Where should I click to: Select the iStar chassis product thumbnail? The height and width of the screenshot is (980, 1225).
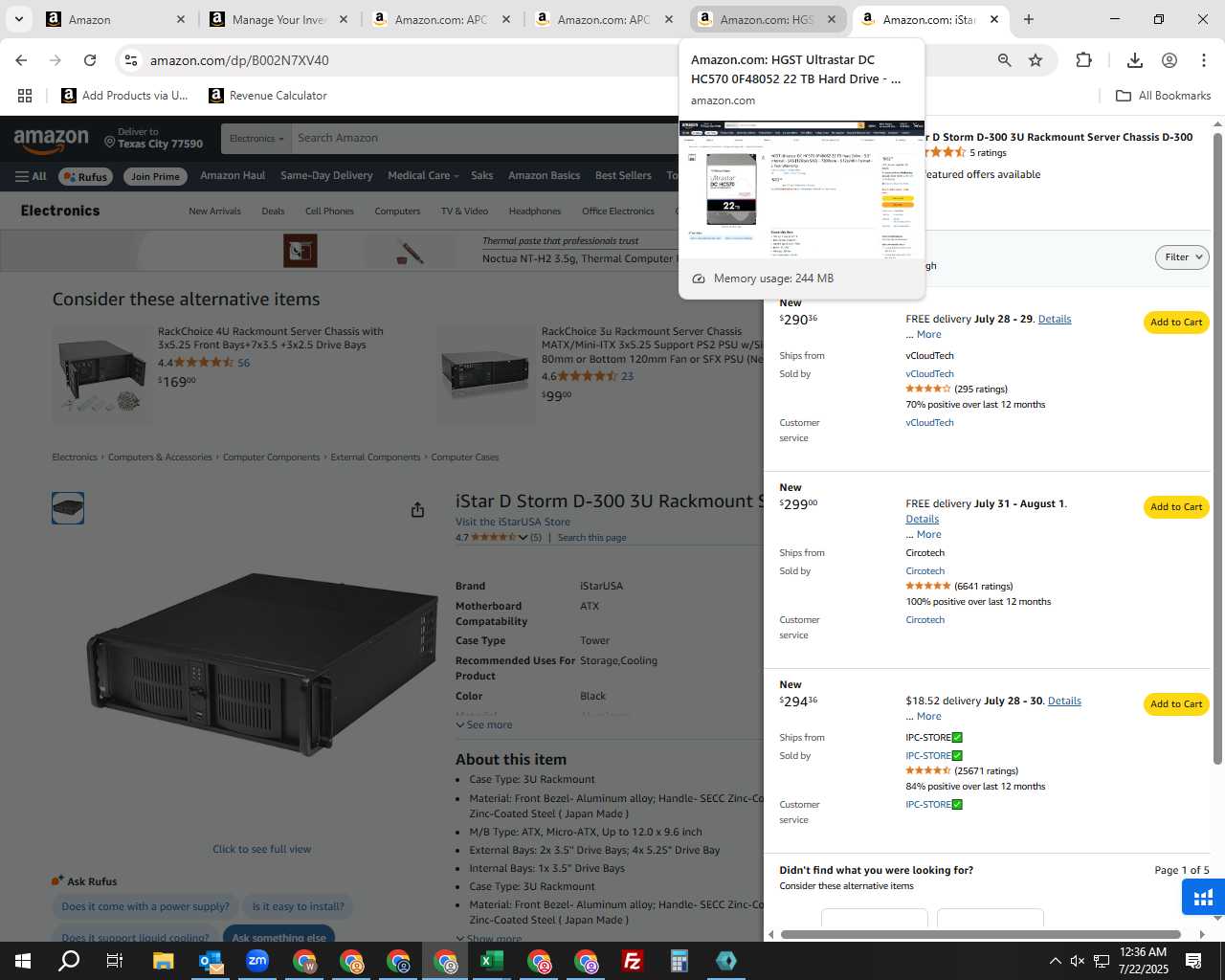[68, 508]
